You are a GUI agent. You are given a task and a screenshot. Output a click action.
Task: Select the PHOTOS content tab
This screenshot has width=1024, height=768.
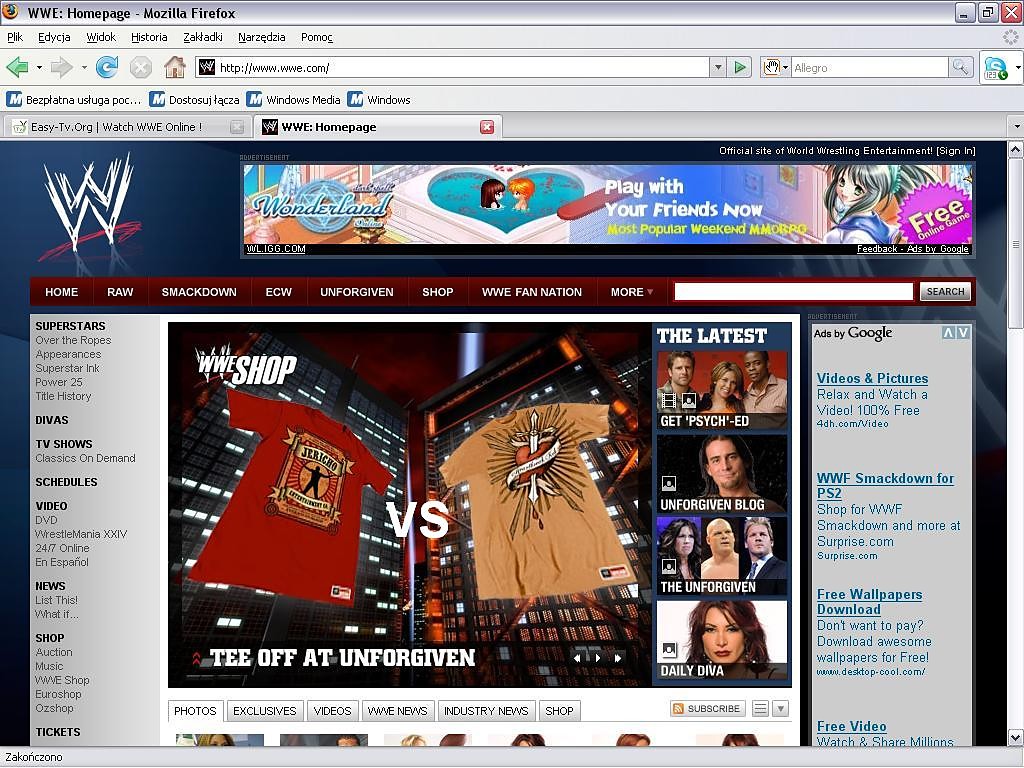tap(195, 711)
